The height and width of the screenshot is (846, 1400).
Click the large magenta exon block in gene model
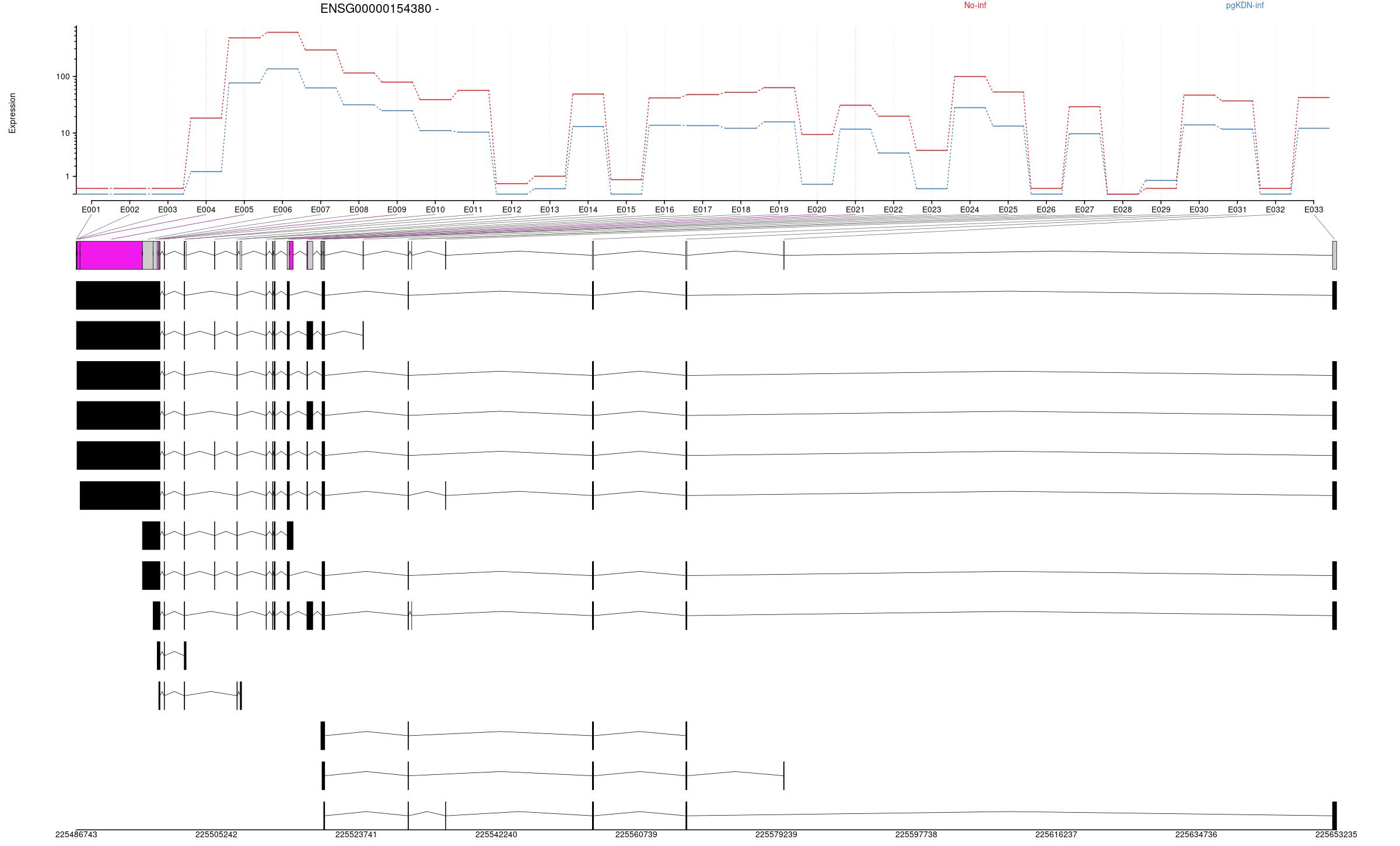[x=111, y=255]
